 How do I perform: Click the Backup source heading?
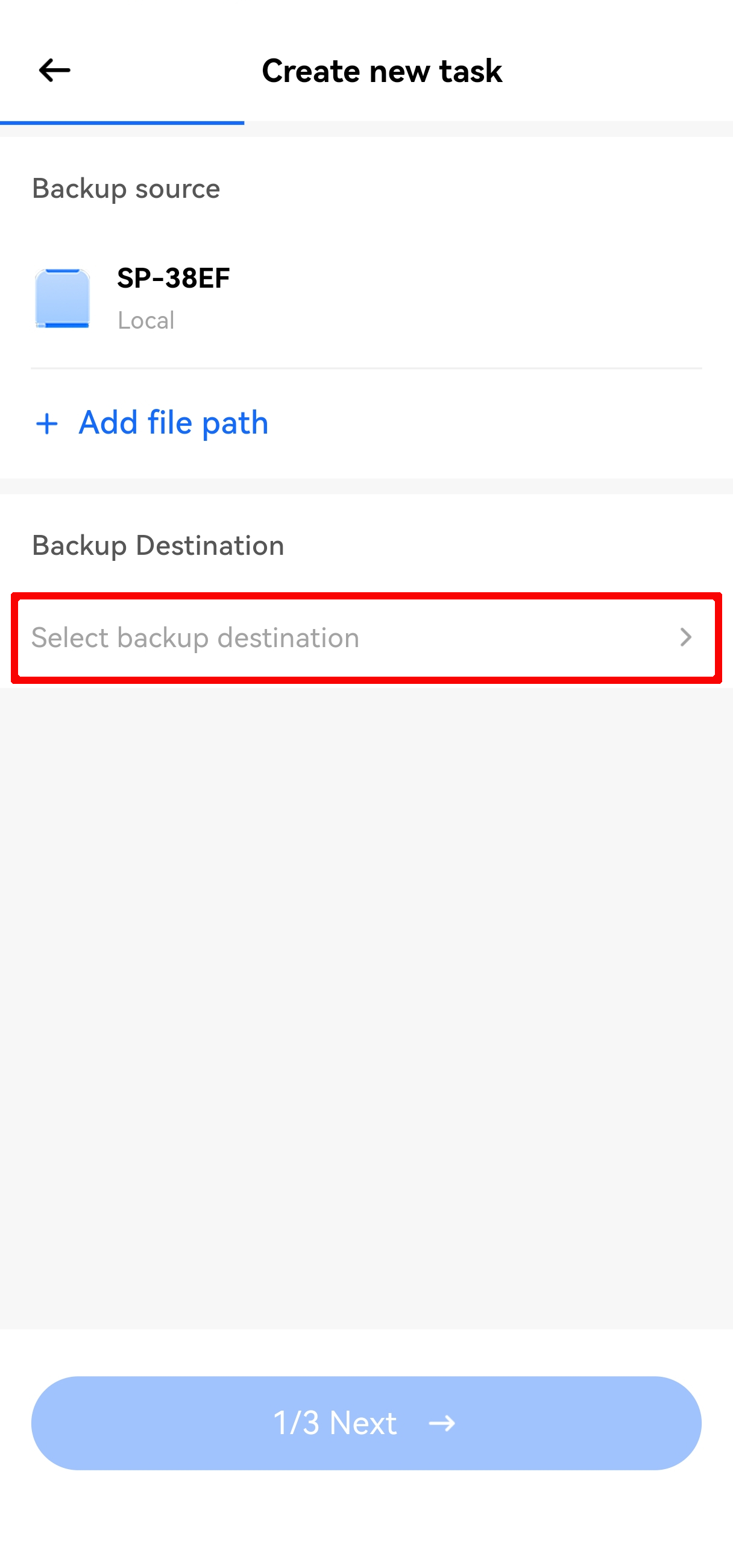(126, 188)
